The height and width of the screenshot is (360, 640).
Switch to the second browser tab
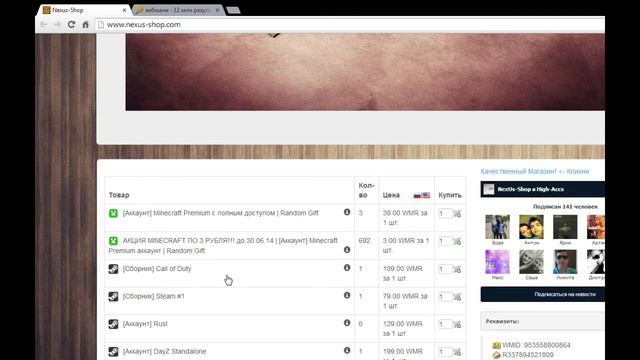[x=178, y=10]
